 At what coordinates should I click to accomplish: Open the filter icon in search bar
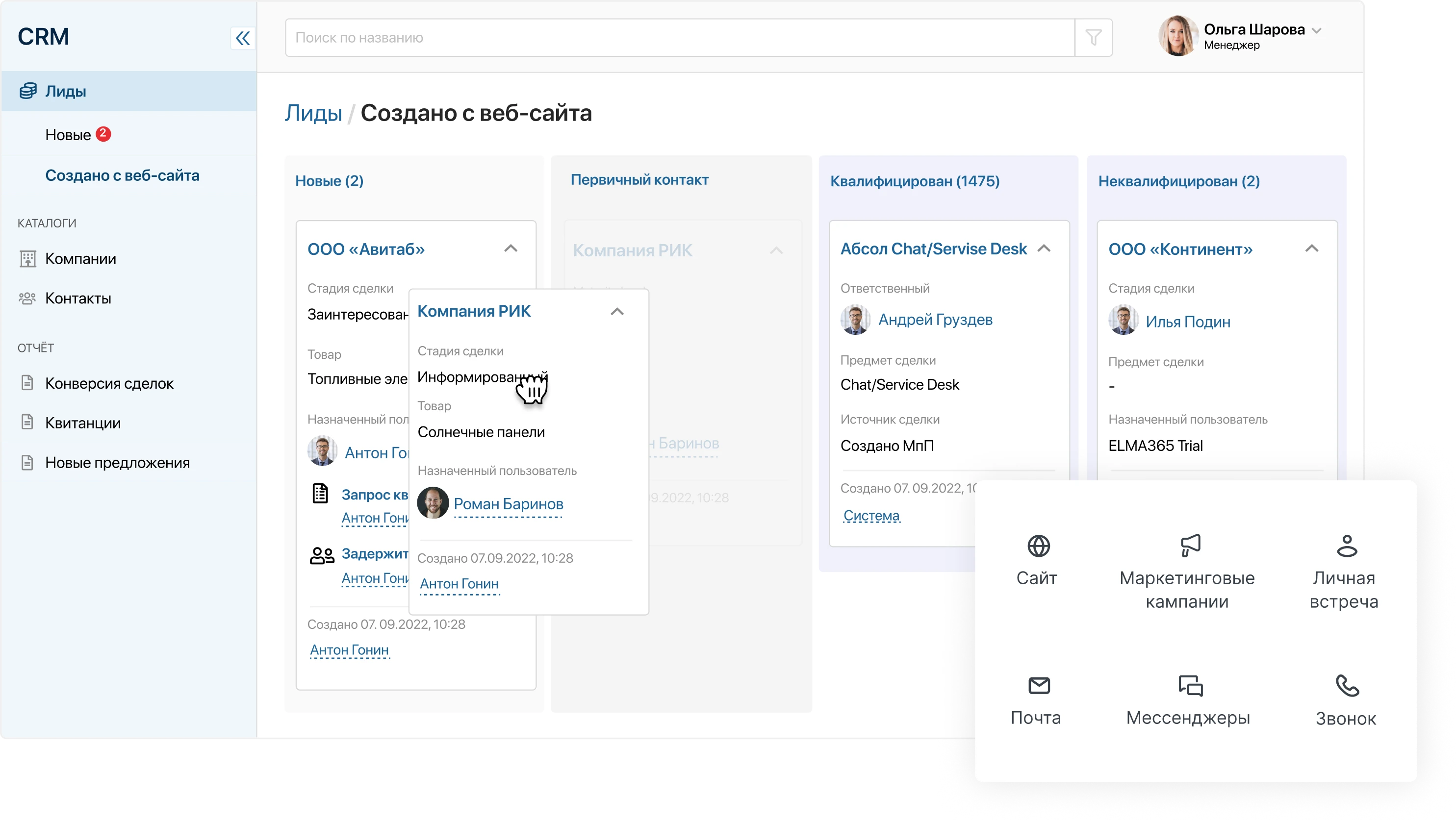pyautogui.click(x=1093, y=37)
